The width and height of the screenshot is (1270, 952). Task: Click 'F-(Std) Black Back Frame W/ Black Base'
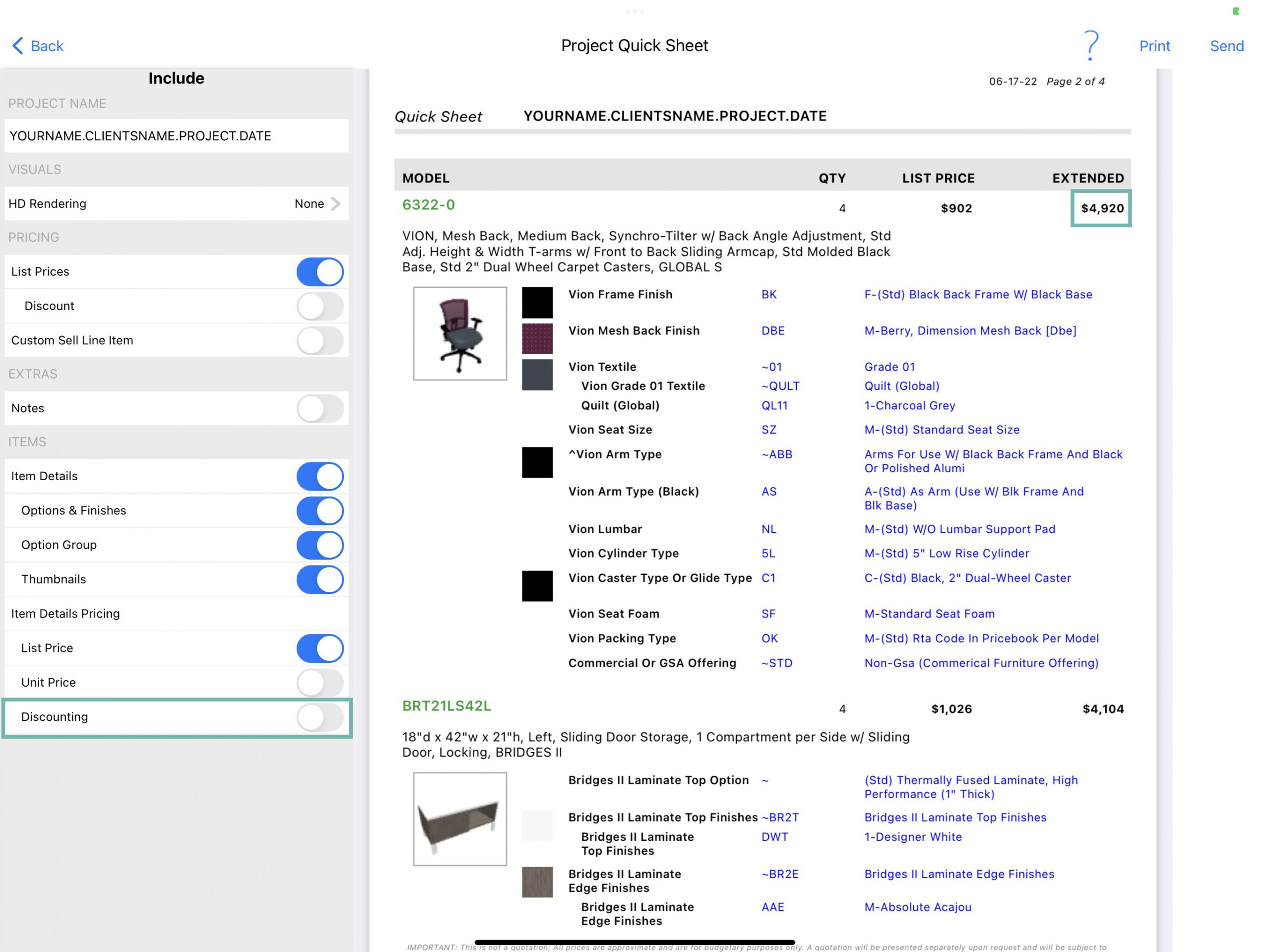(978, 295)
